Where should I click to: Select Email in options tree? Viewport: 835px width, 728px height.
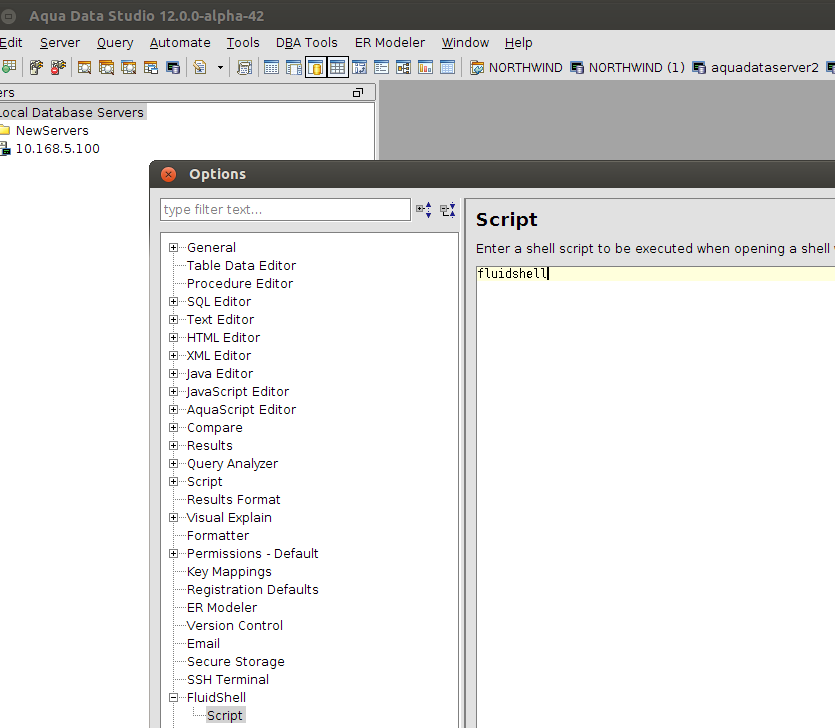(x=203, y=644)
